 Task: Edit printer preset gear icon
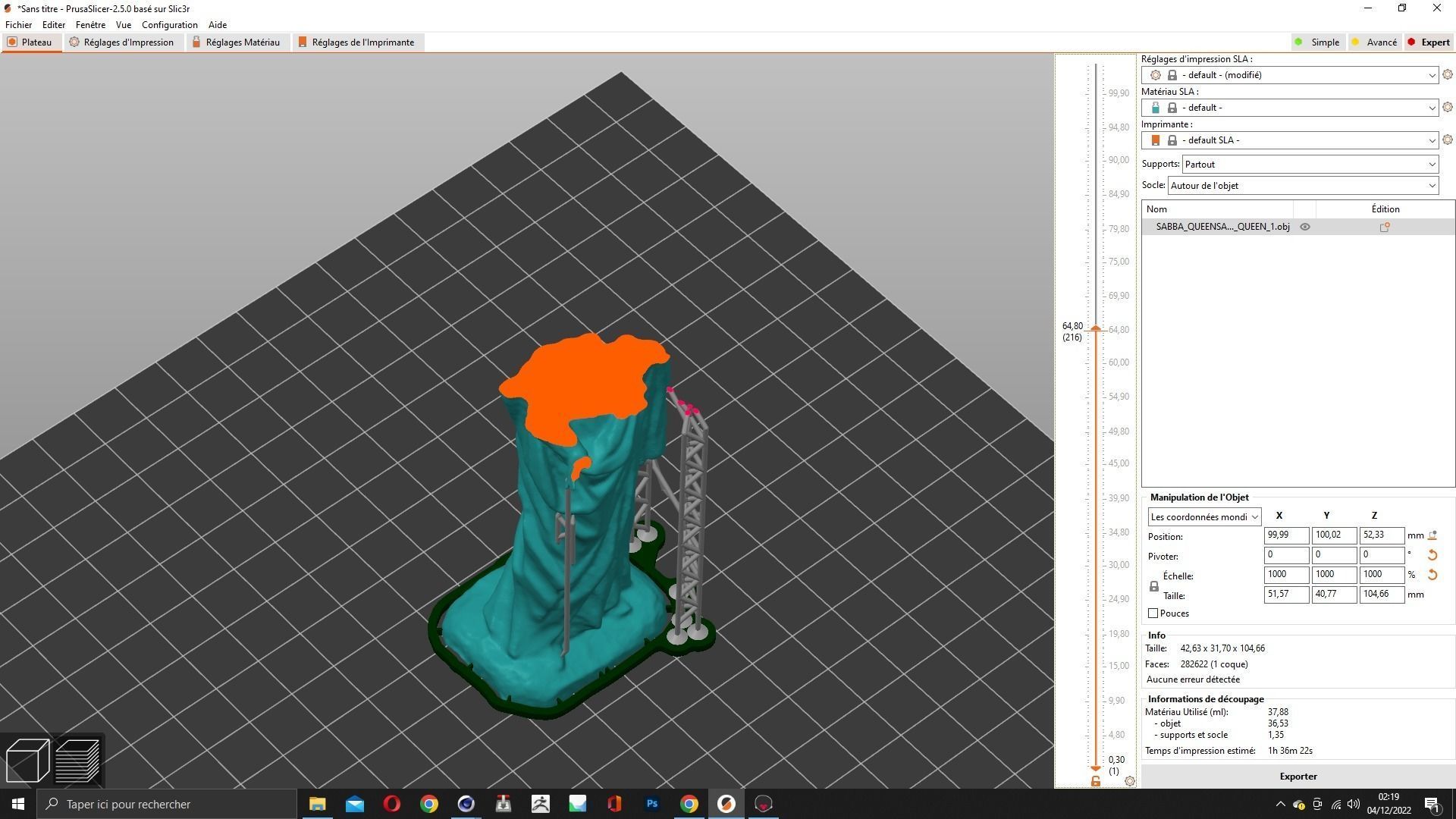pyautogui.click(x=1448, y=140)
